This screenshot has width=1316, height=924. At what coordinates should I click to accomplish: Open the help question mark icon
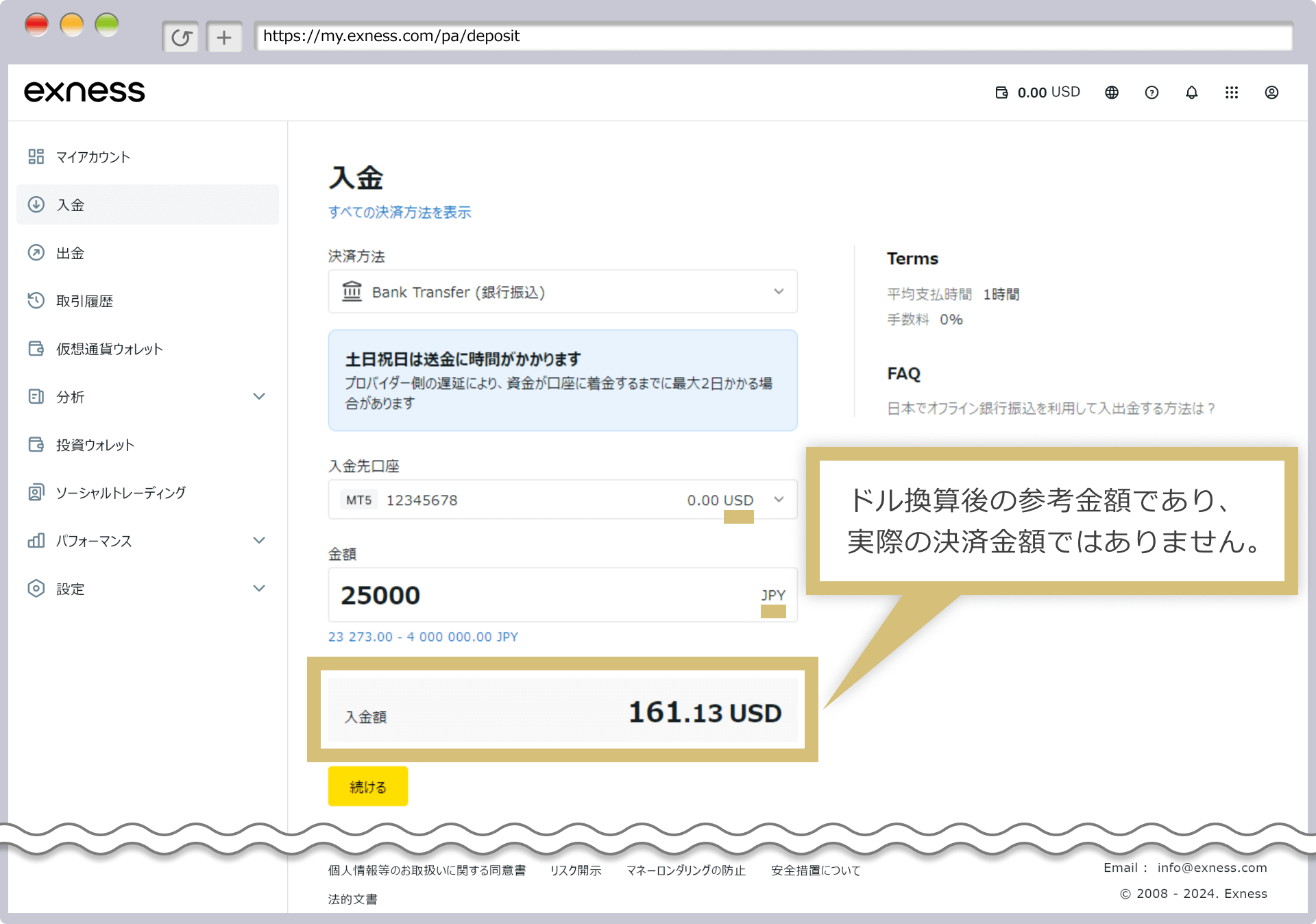(1151, 93)
